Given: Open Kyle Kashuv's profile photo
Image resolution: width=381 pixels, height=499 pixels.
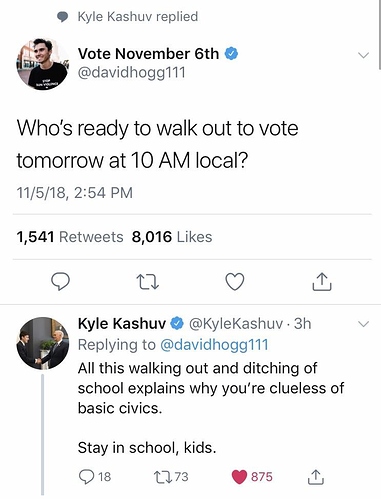Looking at the screenshot, I should point(43,343).
